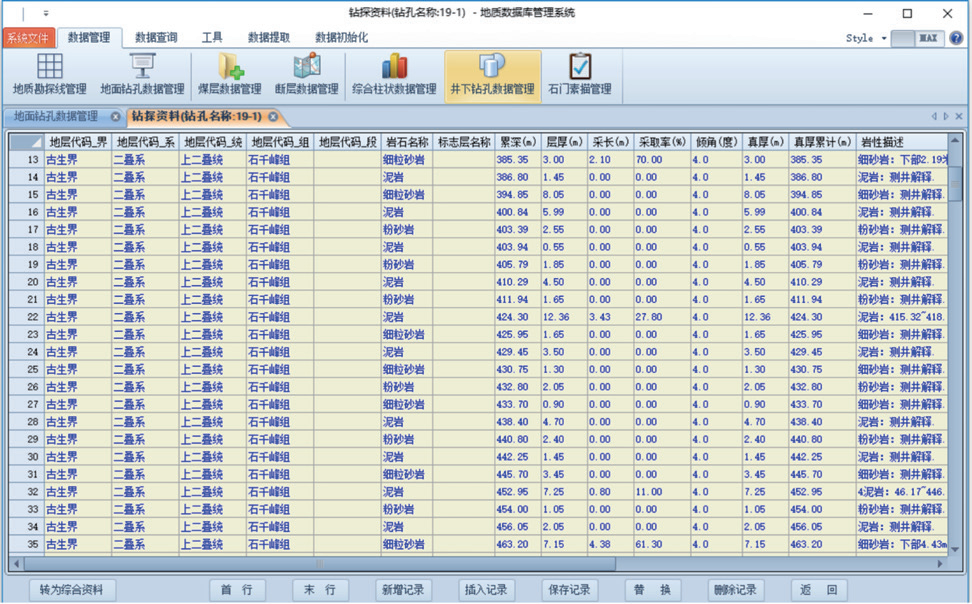Viewport: 972px width, 604px height.
Task: Click the table select-all corner cell
Action: pos(26,142)
